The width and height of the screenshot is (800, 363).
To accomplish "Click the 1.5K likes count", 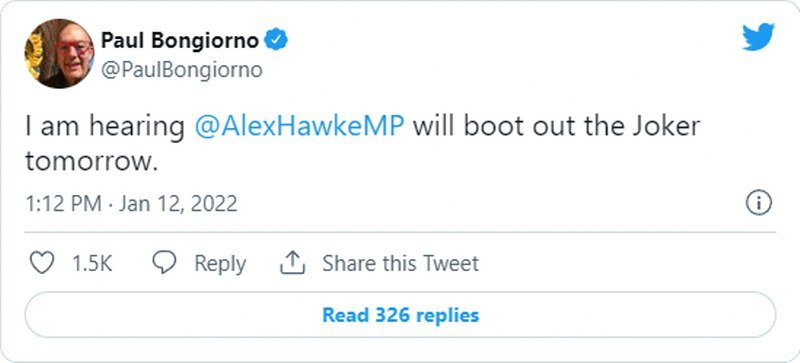I will point(92,263).
